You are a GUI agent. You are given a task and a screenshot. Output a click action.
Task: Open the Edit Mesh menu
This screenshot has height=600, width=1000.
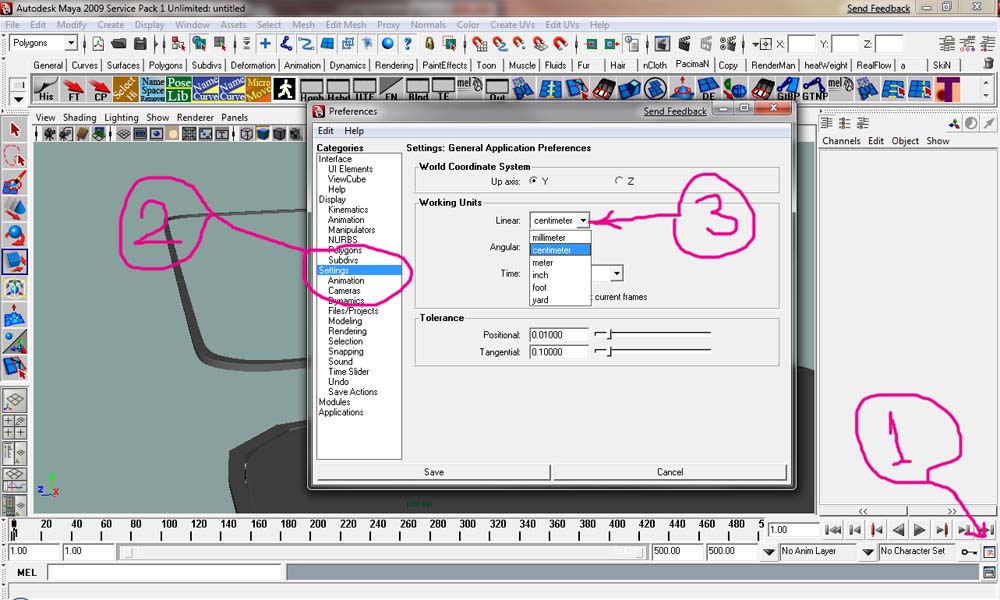pyautogui.click(x=346, y=25)
